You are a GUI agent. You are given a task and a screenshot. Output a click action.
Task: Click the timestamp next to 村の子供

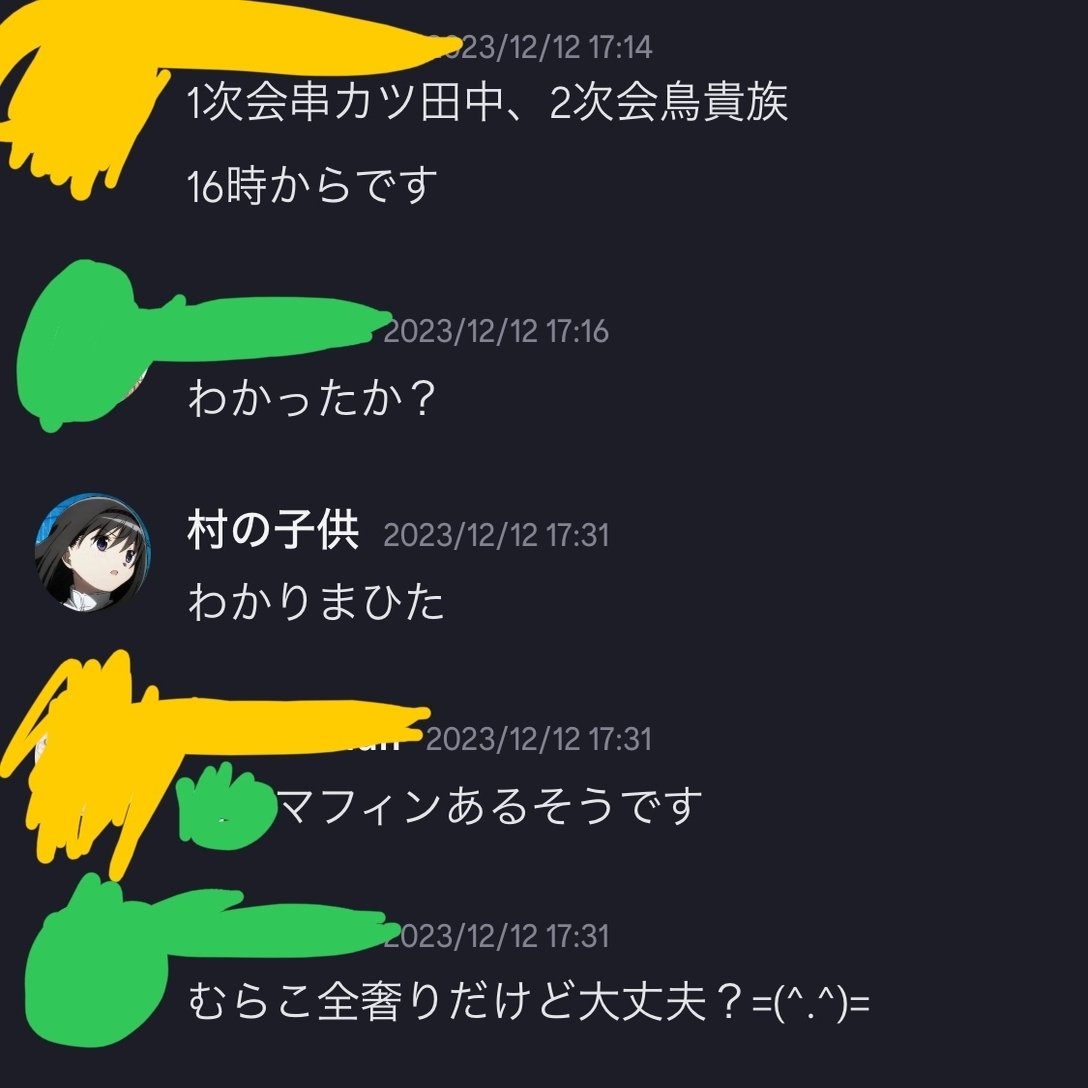pyautogui.click(x=496, y=535)
